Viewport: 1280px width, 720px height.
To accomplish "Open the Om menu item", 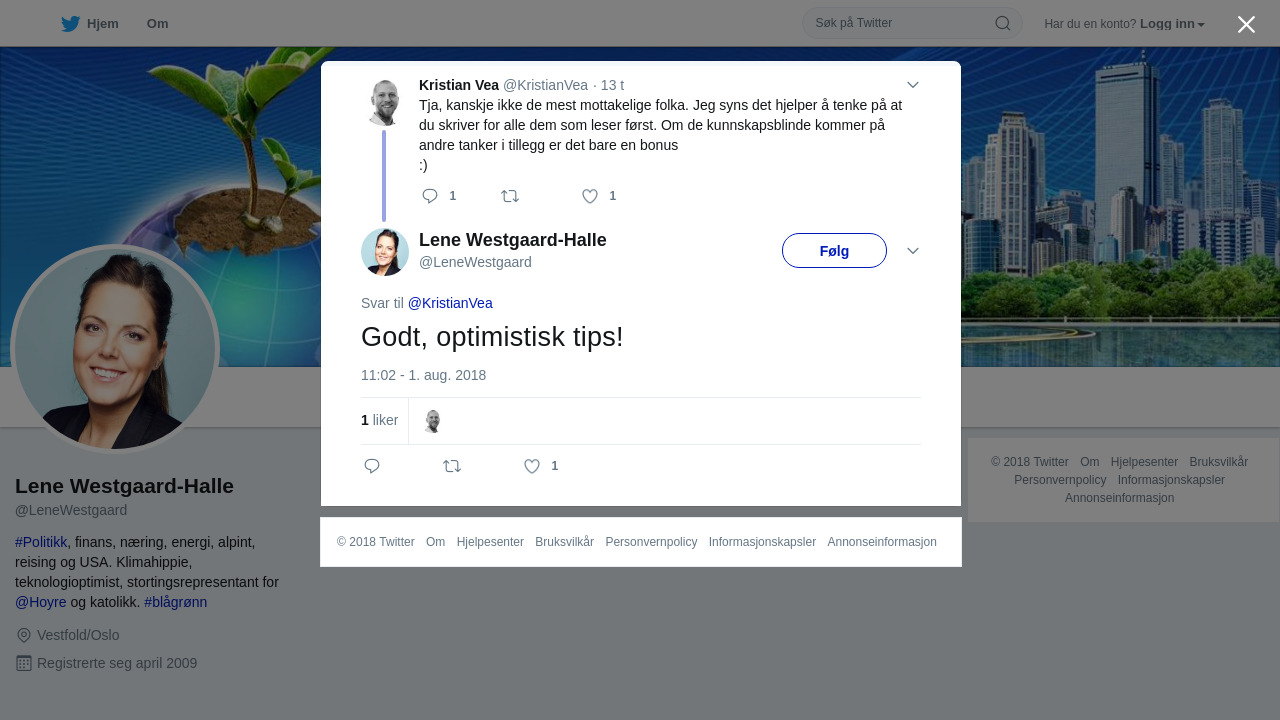I will 157,24.
